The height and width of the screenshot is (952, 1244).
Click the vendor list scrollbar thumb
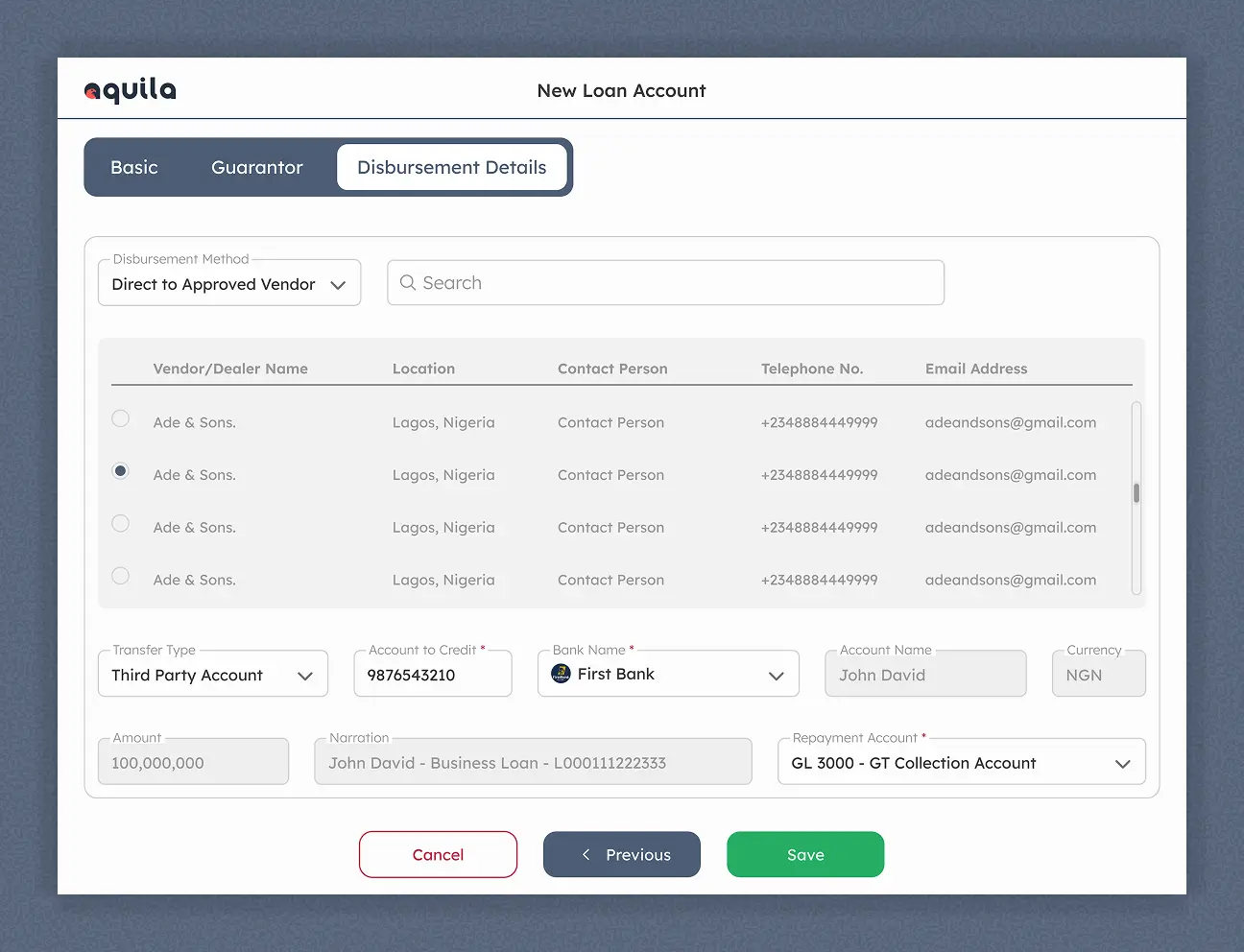1136,493
